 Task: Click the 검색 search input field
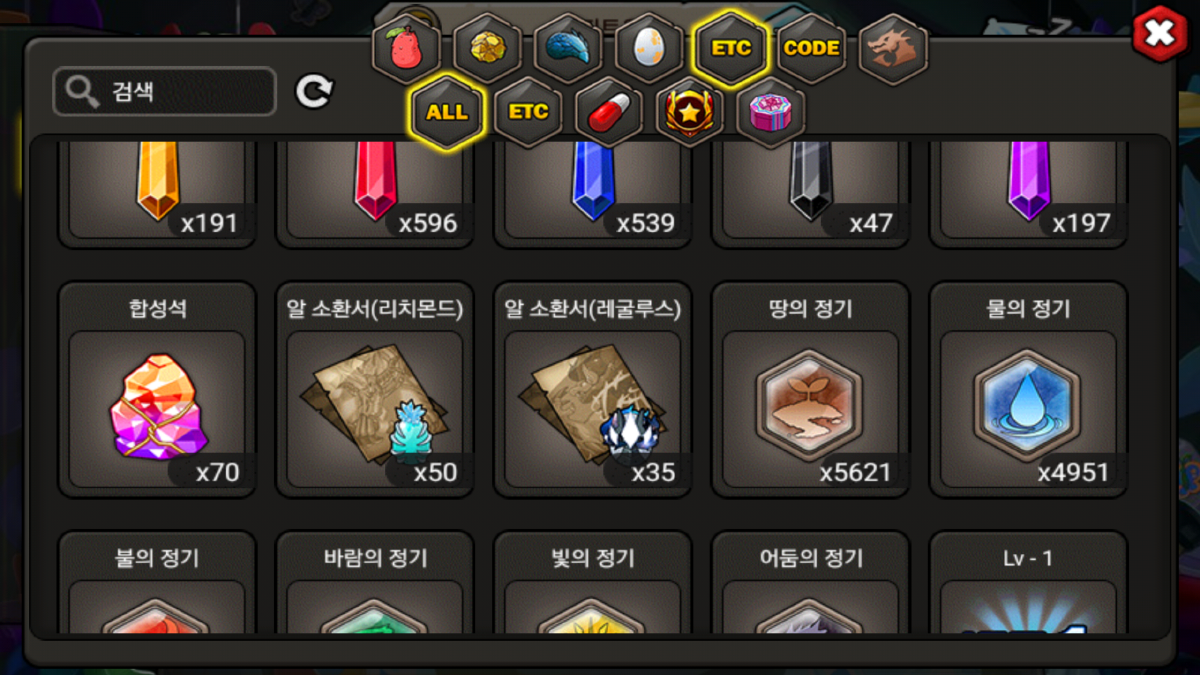164,92
